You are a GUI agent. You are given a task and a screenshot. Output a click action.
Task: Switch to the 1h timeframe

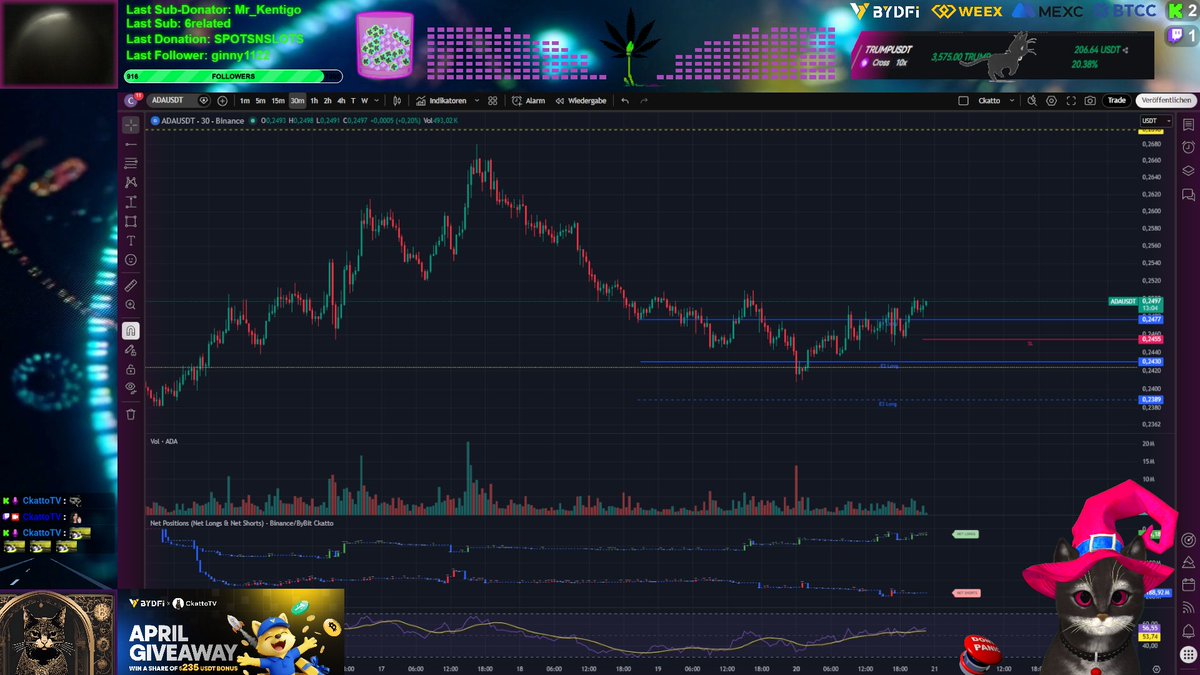pos(314,100)
